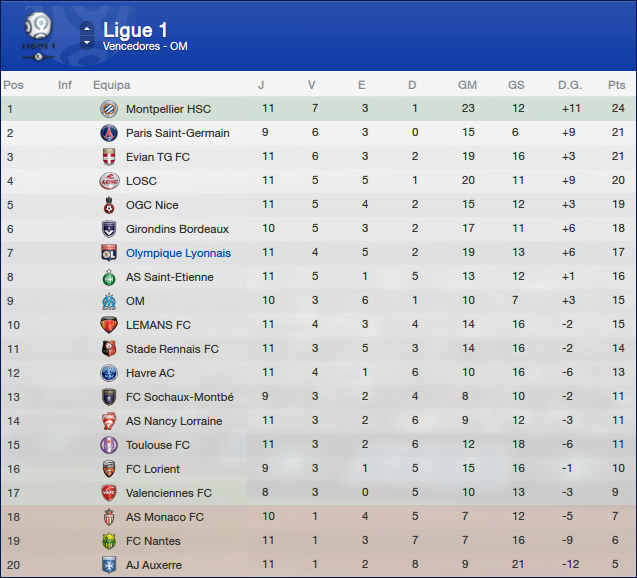Viewport: 637px width, 578px height.
Task: Click the Stade Rennais FC crest
Action: (108, 349)
